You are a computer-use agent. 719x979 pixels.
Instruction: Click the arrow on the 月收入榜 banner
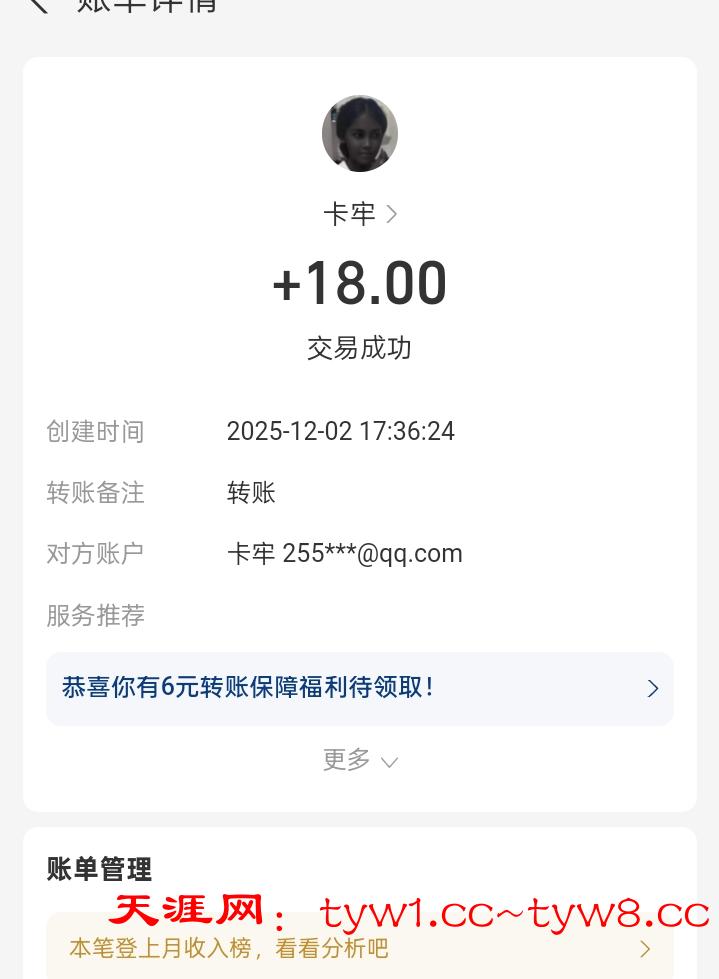(x=645, y=948)
